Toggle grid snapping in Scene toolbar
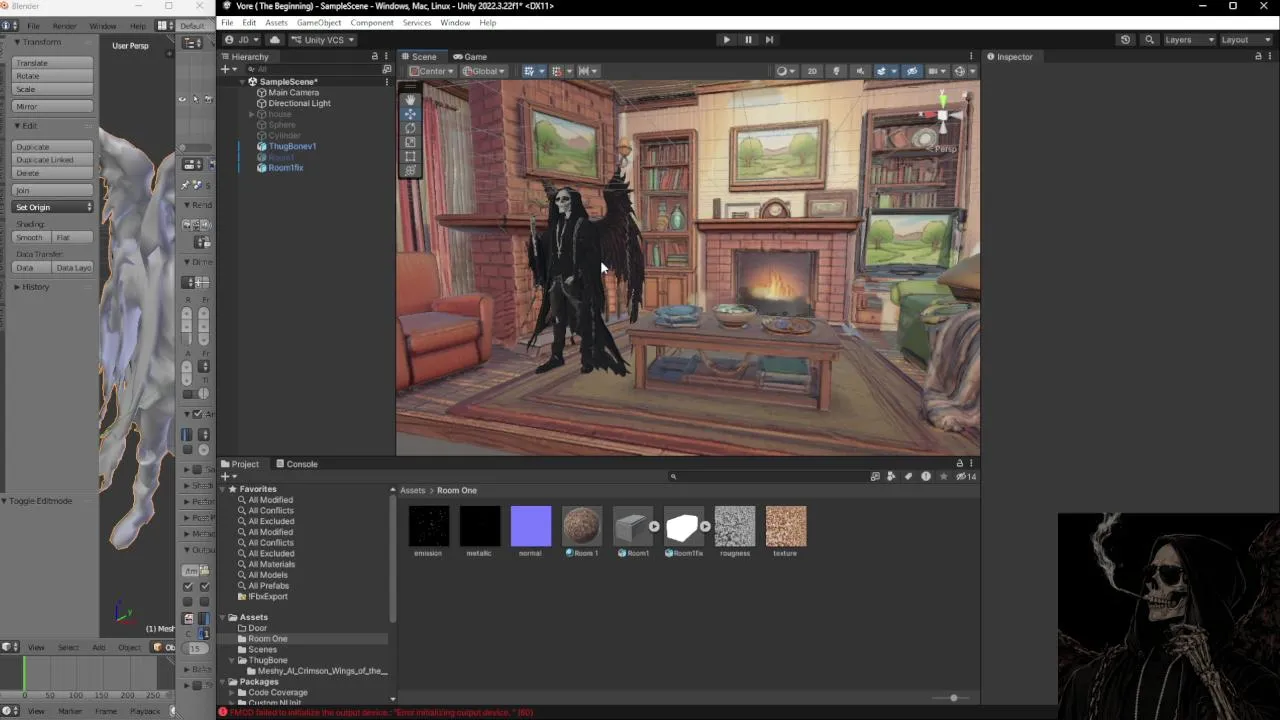Screen dimensions: 1280x720 pyautogui.click(x=559, y=71)
